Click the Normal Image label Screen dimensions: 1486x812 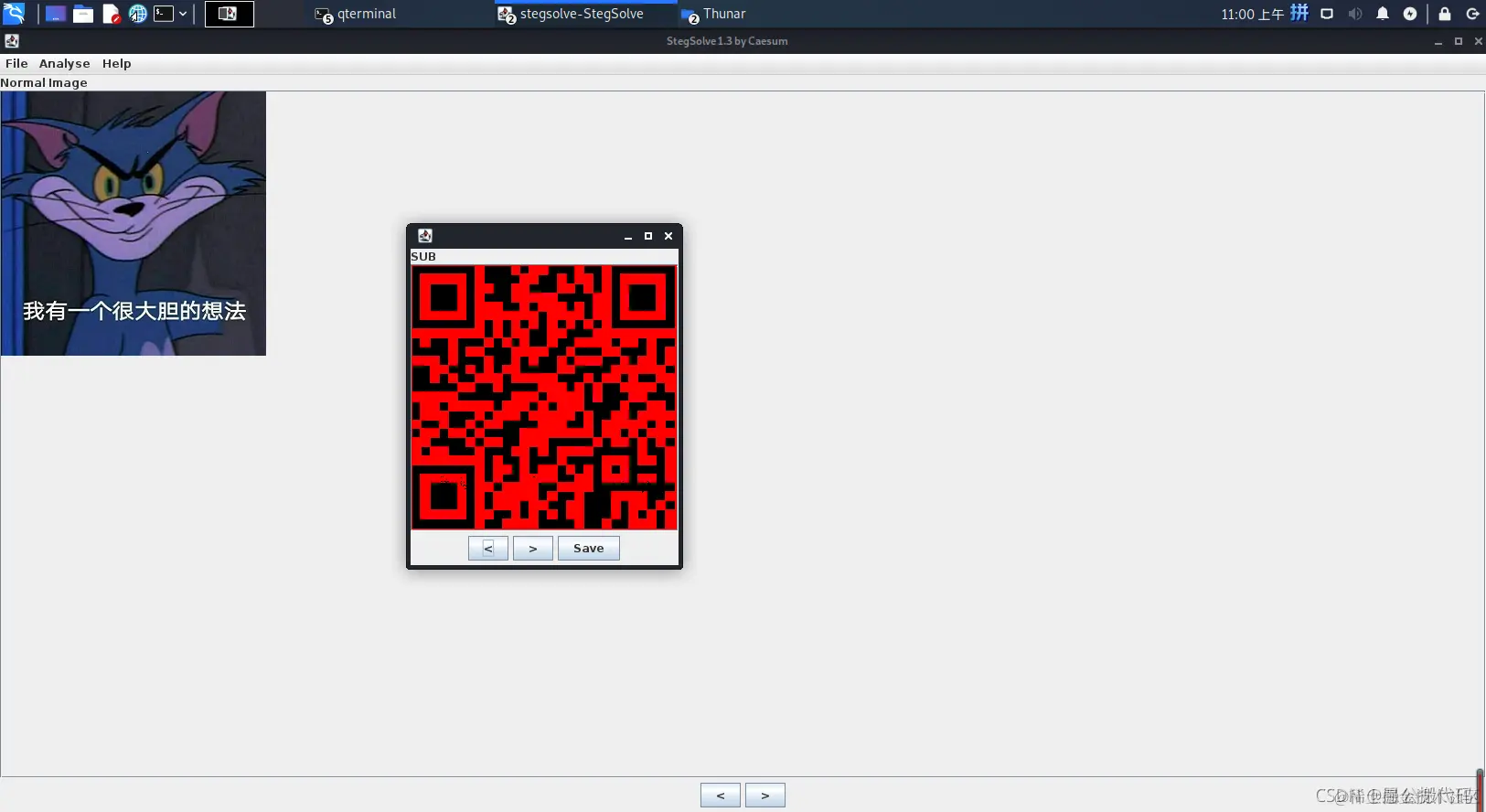[44, 82]
